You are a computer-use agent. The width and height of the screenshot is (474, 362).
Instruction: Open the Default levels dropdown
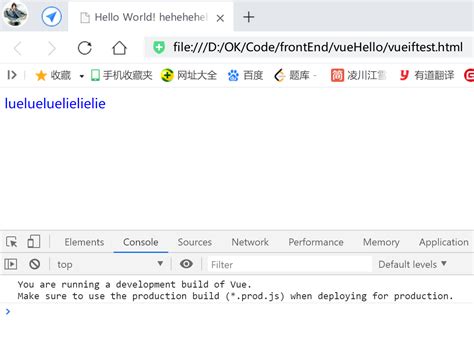[412, 264]
